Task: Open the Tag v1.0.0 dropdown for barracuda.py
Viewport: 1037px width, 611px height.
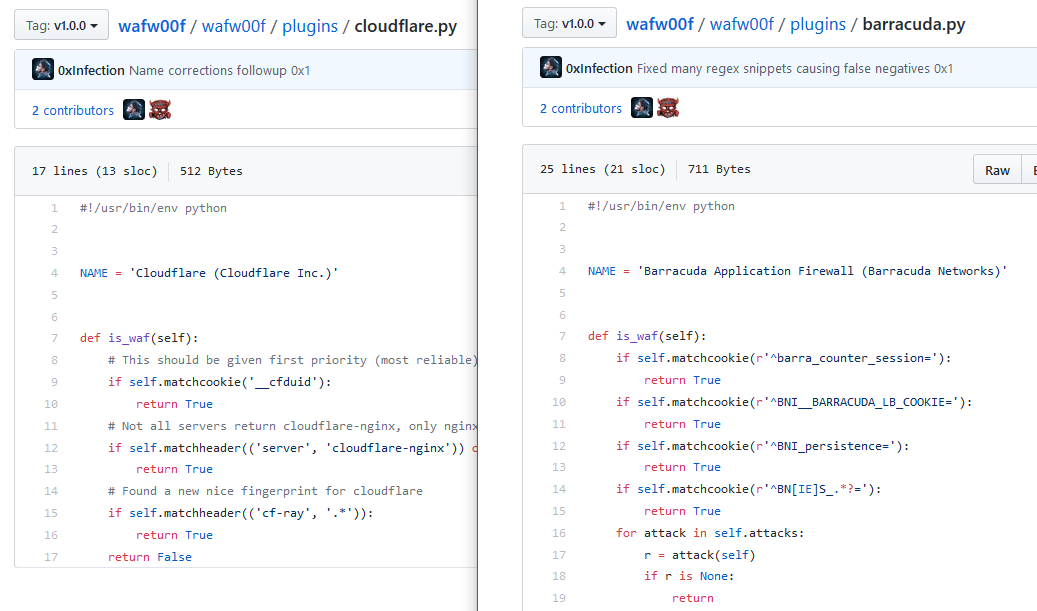Action: (x=569, y=23)
